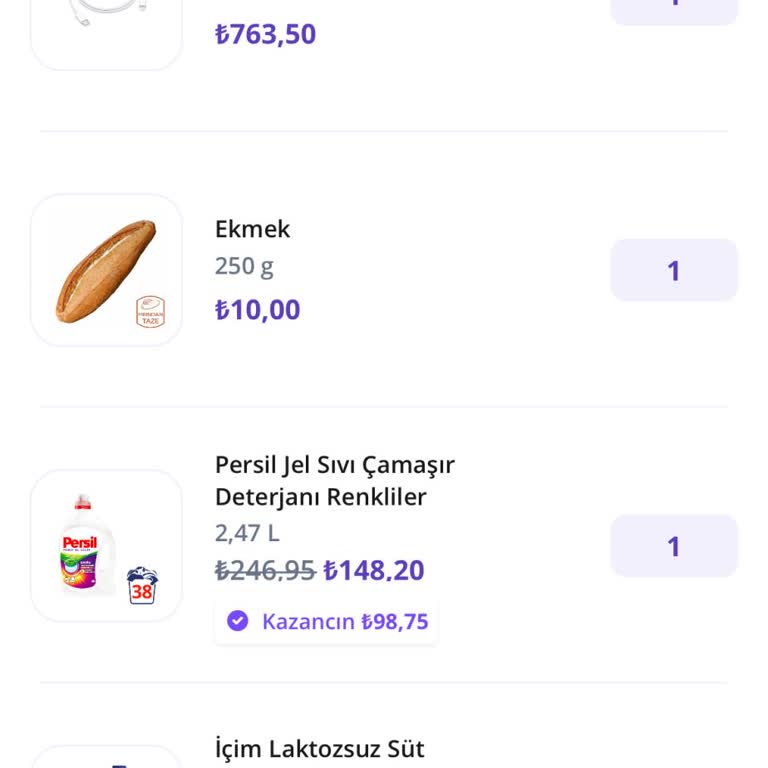768x768 pixels.
Task: Tap the Kazancın ₺98,75 savings text
Action: [x=345, y=621]
